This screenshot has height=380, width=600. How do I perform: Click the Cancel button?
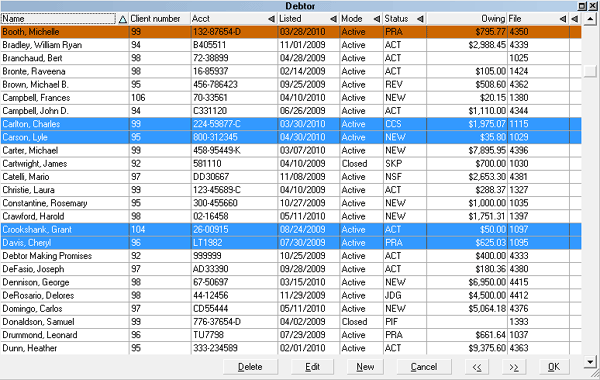(424, 367)
